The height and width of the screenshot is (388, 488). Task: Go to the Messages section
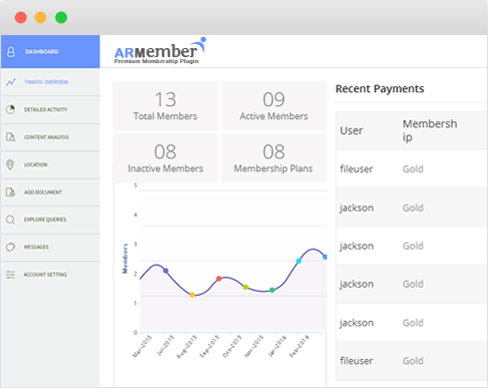tap(50, 247)
